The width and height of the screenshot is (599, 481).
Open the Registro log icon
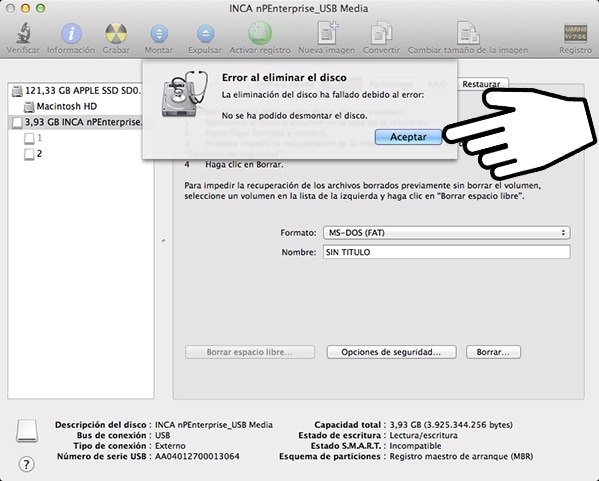pyautogui.click(x=575, y=33)
